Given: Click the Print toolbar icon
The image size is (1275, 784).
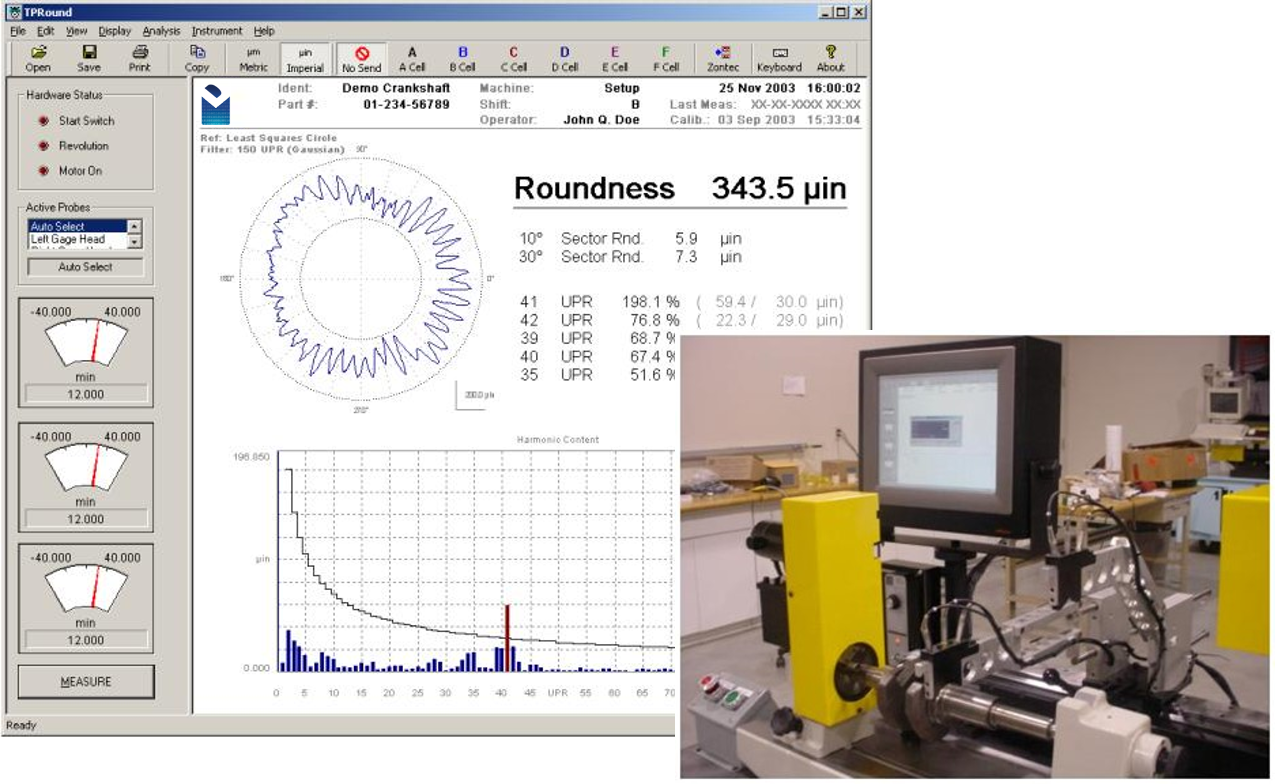Looking at the screenshot, I should click(x=140, y=59).
